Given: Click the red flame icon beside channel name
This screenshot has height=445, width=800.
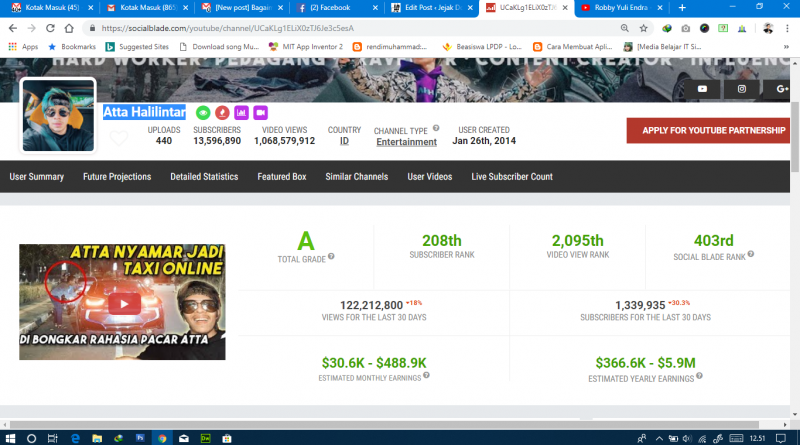Looking at the screenshot, I should click(222, 113).
